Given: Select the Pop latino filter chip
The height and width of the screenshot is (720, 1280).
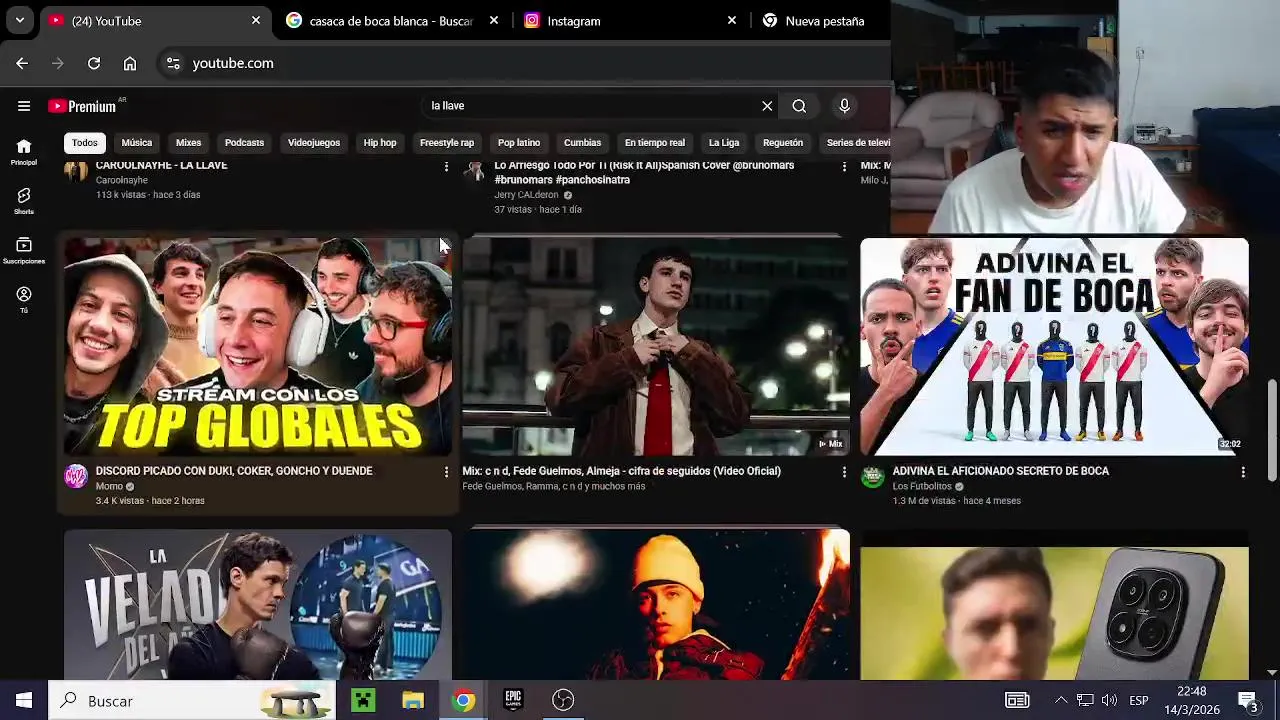Looking at the screenshot, I should point(519,143).
